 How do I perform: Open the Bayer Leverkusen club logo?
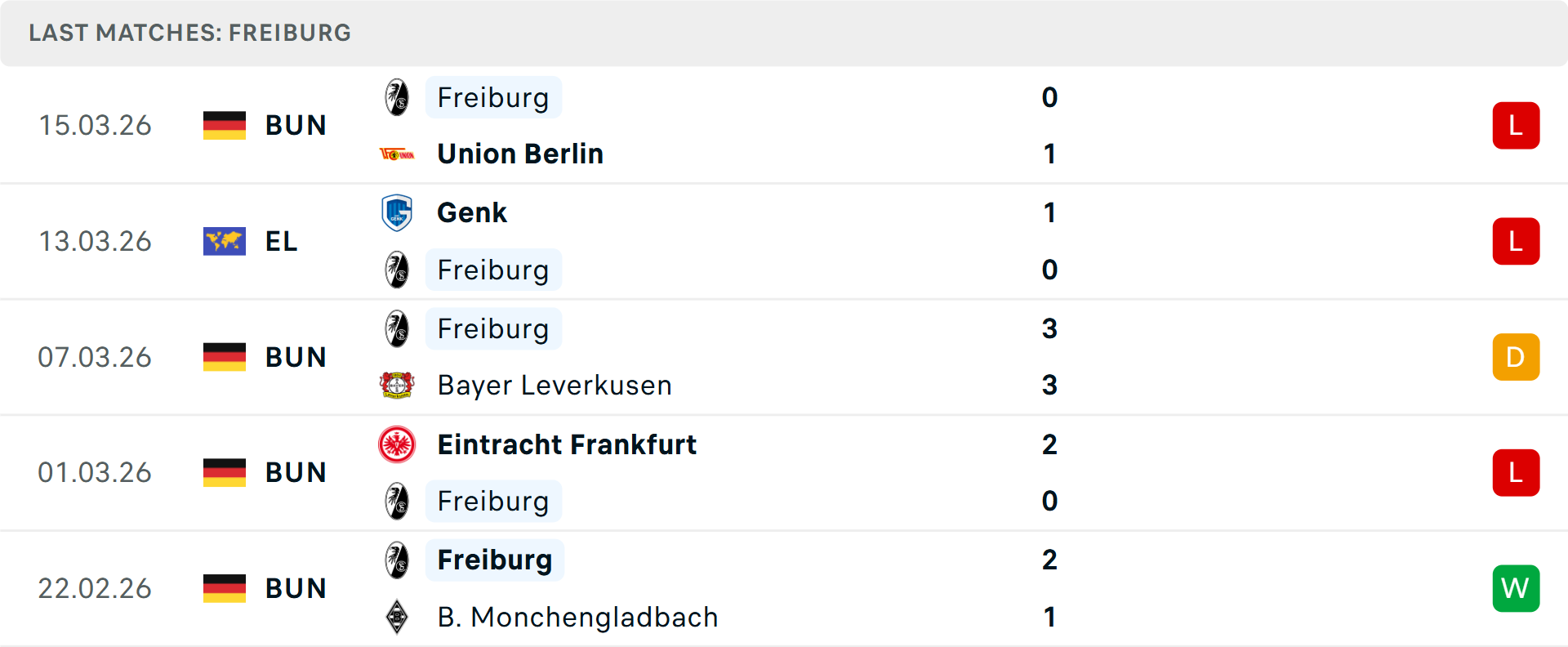coord(398,385)
